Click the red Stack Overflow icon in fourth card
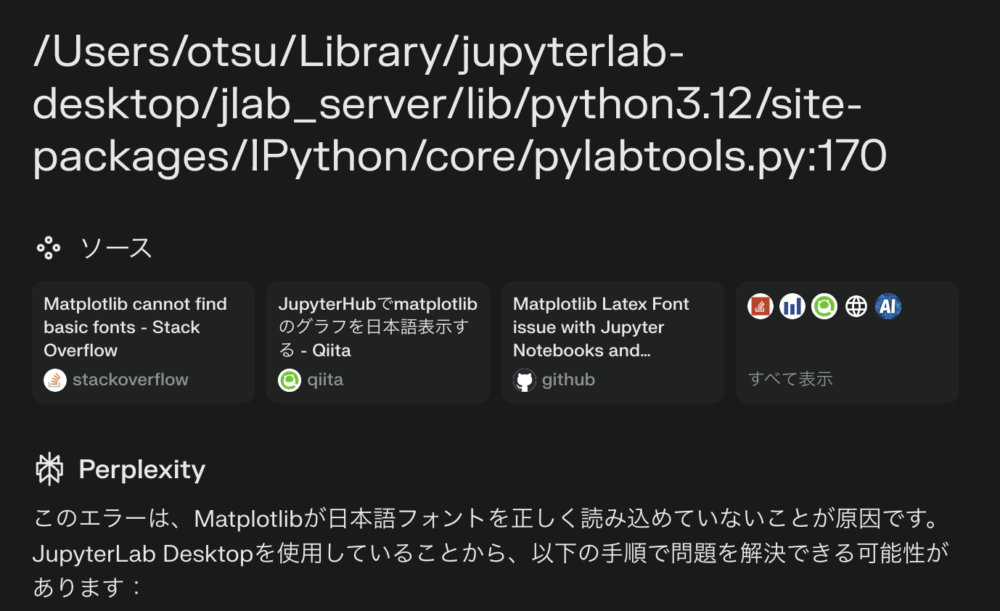Screen dimensions: 1000x611 point(760,307)
